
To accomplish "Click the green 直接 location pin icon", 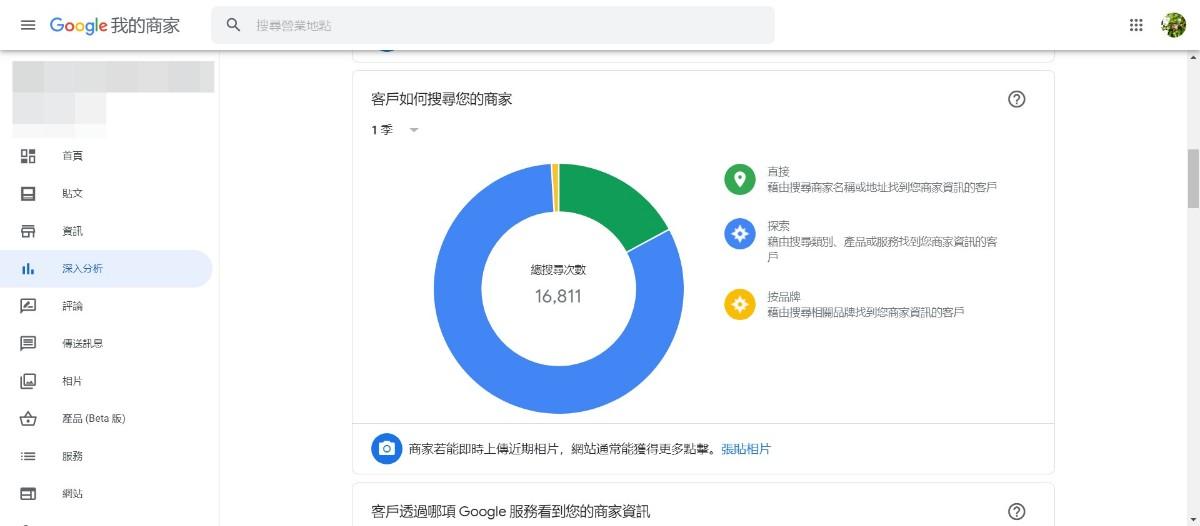I will click(x=740, y=180).
